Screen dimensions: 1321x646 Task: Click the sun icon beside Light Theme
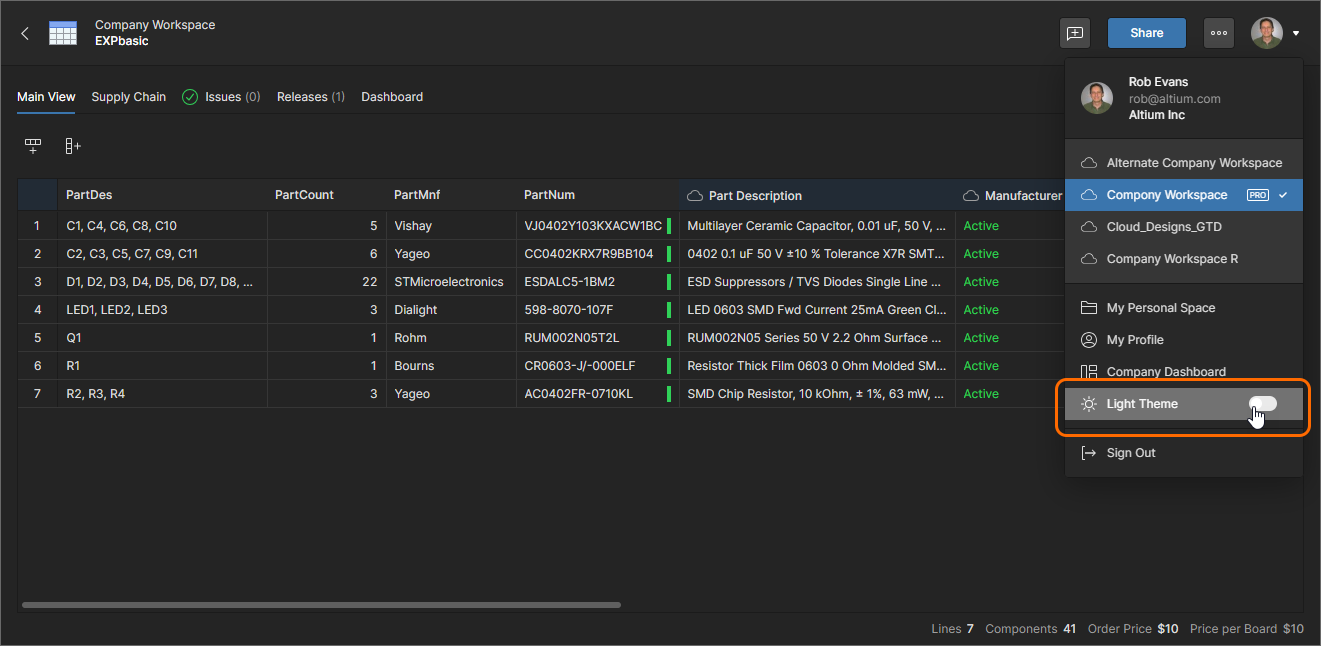(x=1089, y=404)
